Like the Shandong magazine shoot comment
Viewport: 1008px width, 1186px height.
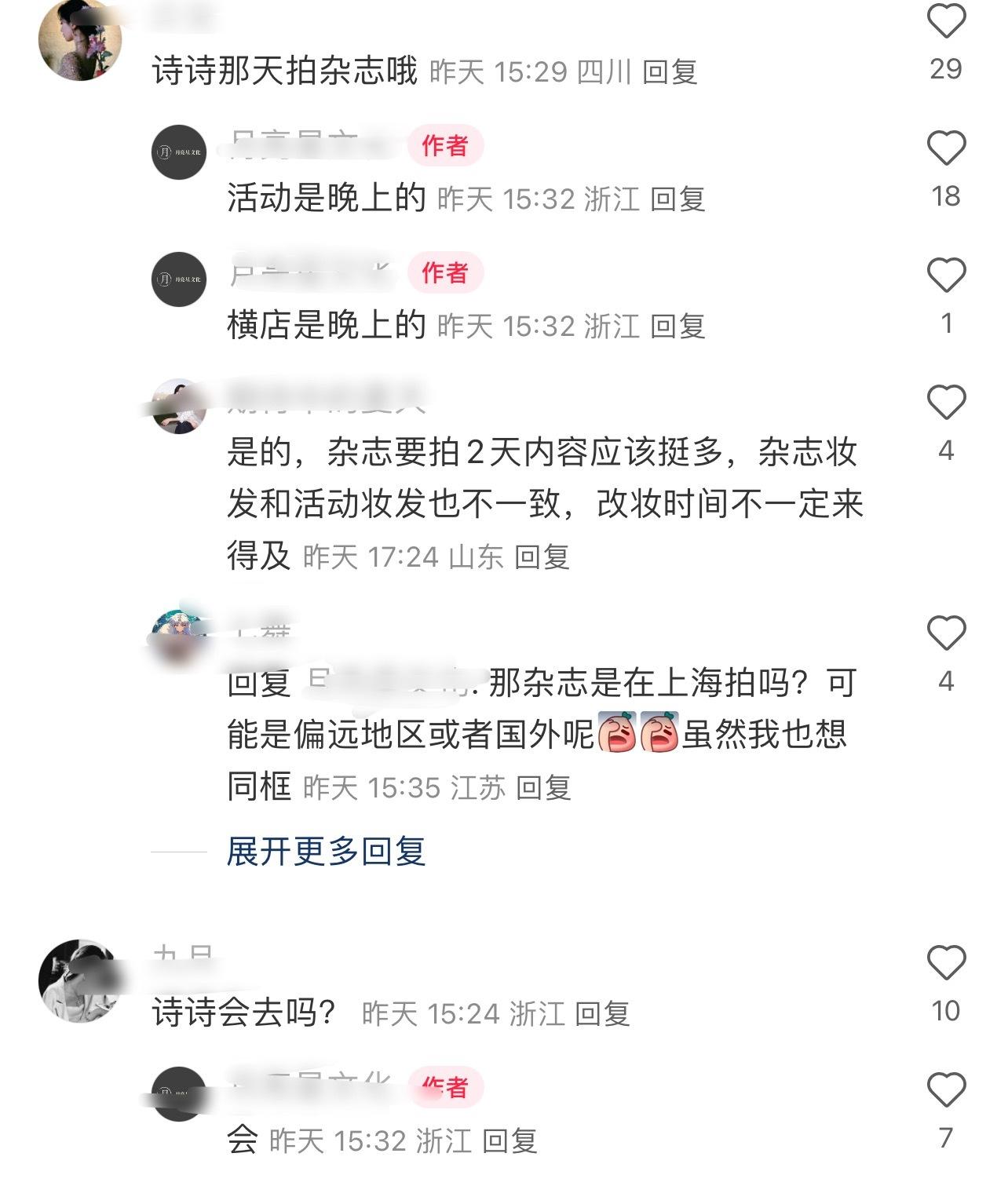946,402
